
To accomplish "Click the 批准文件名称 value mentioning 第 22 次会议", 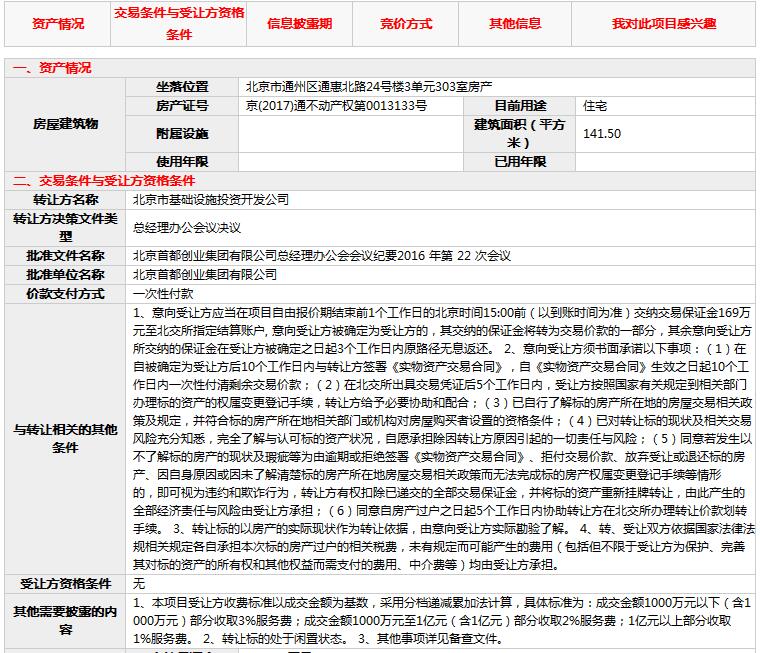I will pos(321,256).
